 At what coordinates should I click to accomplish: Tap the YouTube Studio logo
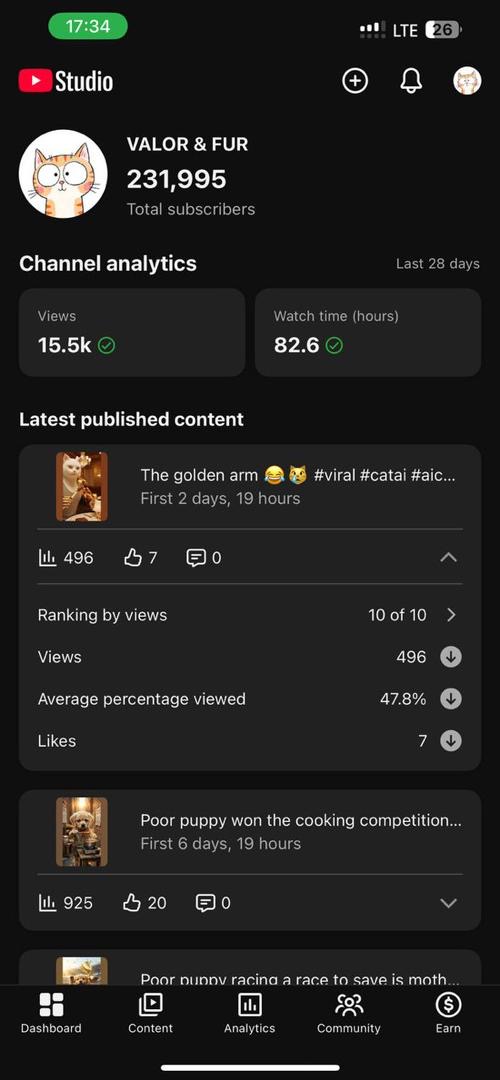pyautogui.click(x=66, y=81)
